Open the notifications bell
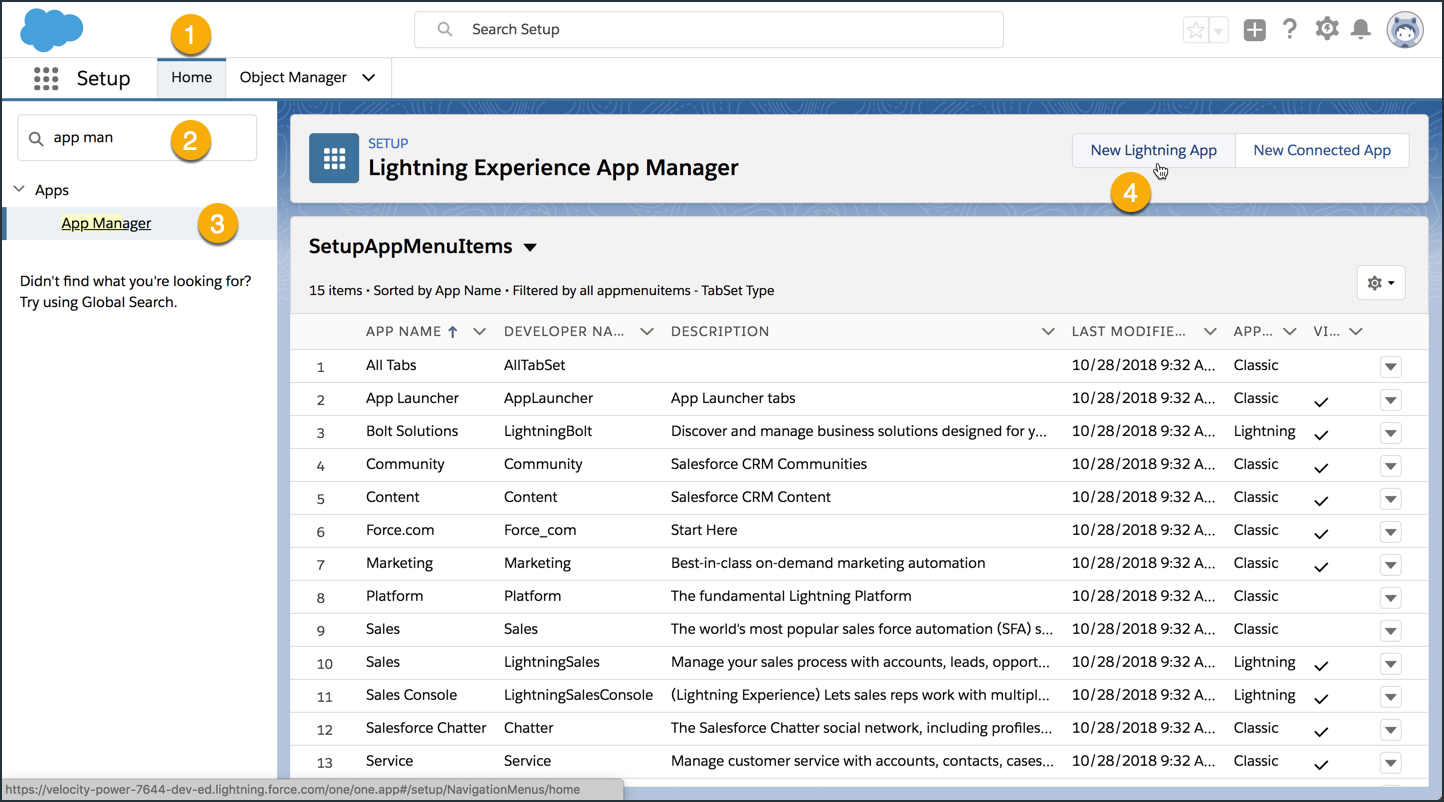The image size is (1444, 802). coord(1361,29)
